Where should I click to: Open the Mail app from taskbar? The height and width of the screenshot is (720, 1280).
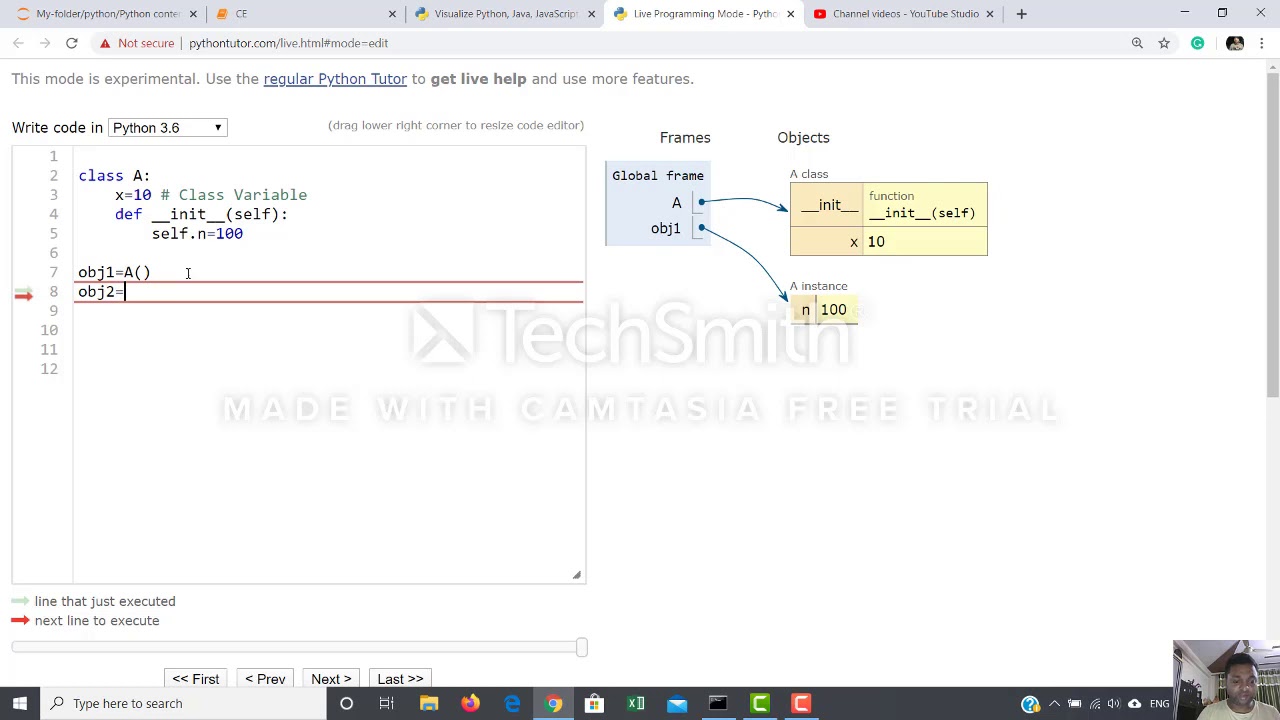coord(677,703)
